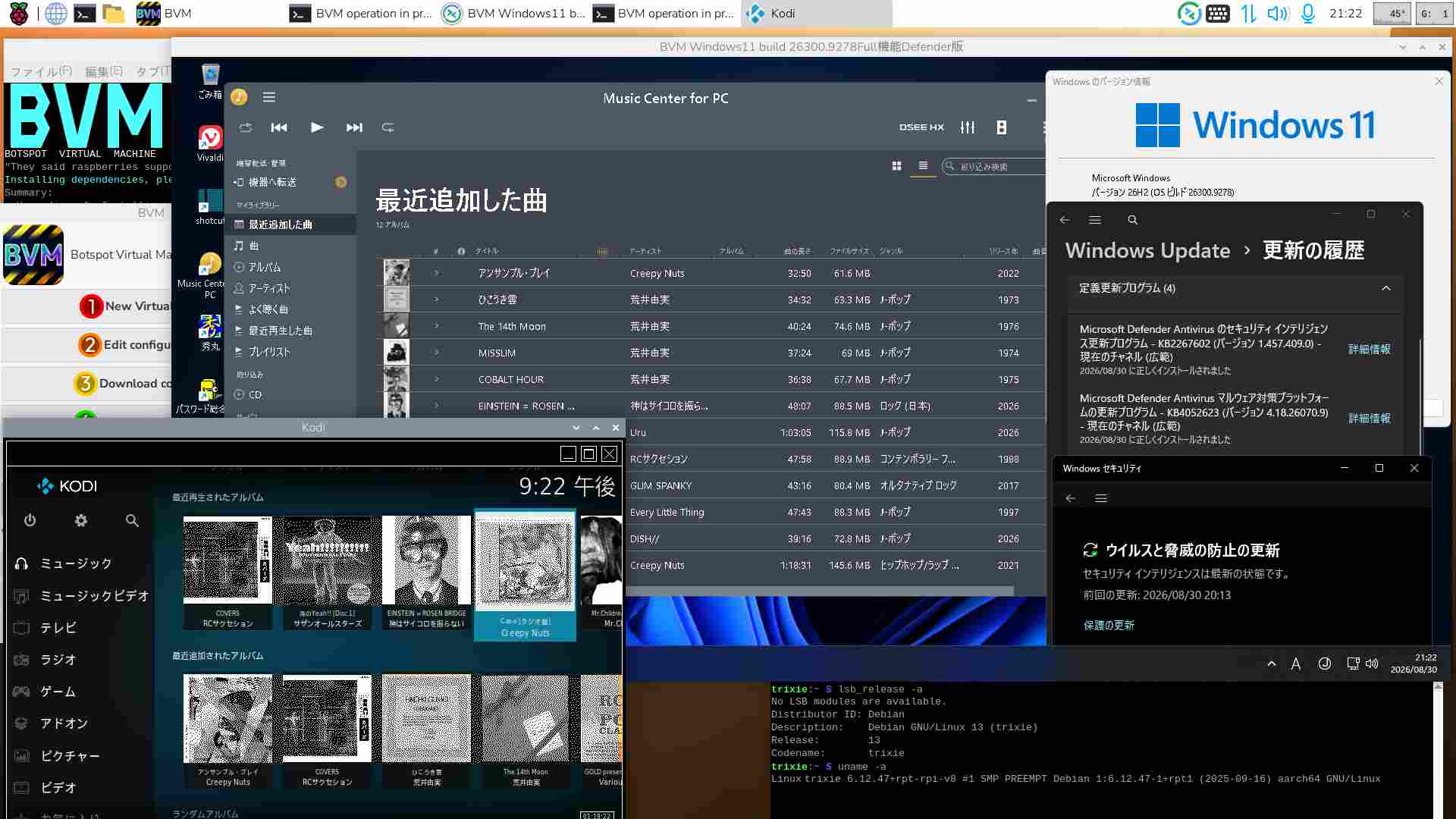Sort by the リリース年 column header
This screenshot has height=819, width=1456.
(x=1003, y=251)
